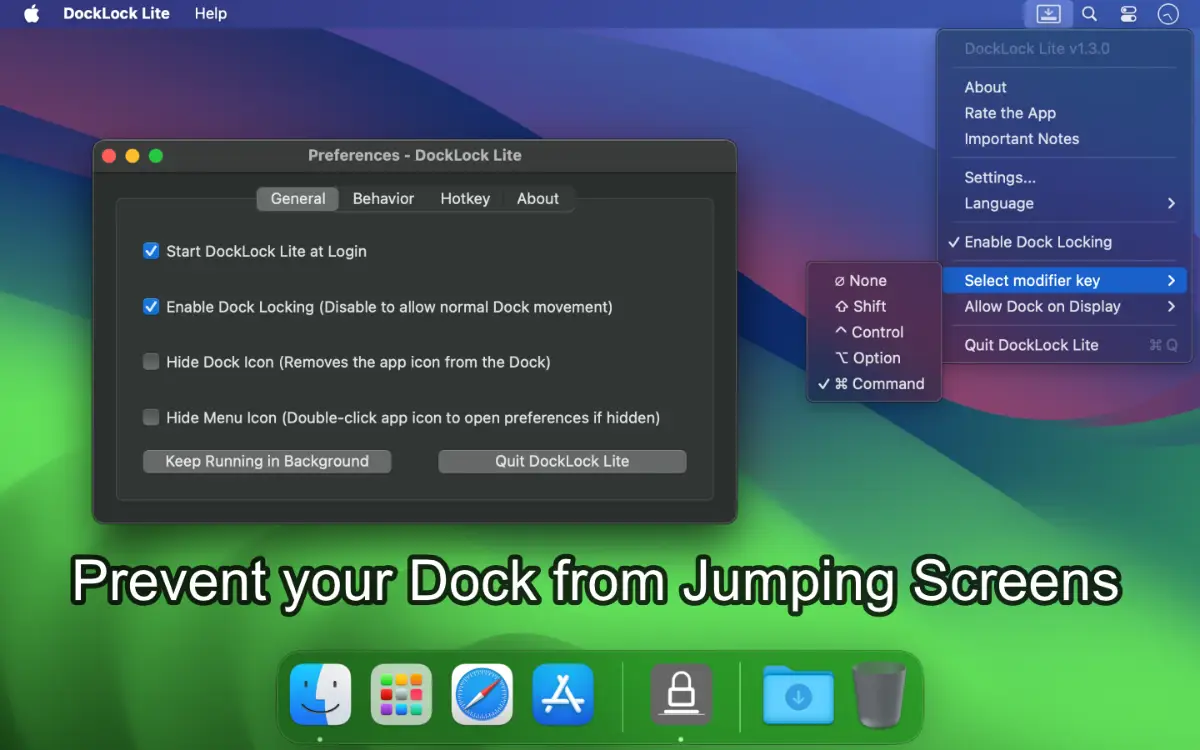The width and height of the screenshot is (1200, 750).
Task: Open the Allow Dock on Display submenu
Action: 1040,307
